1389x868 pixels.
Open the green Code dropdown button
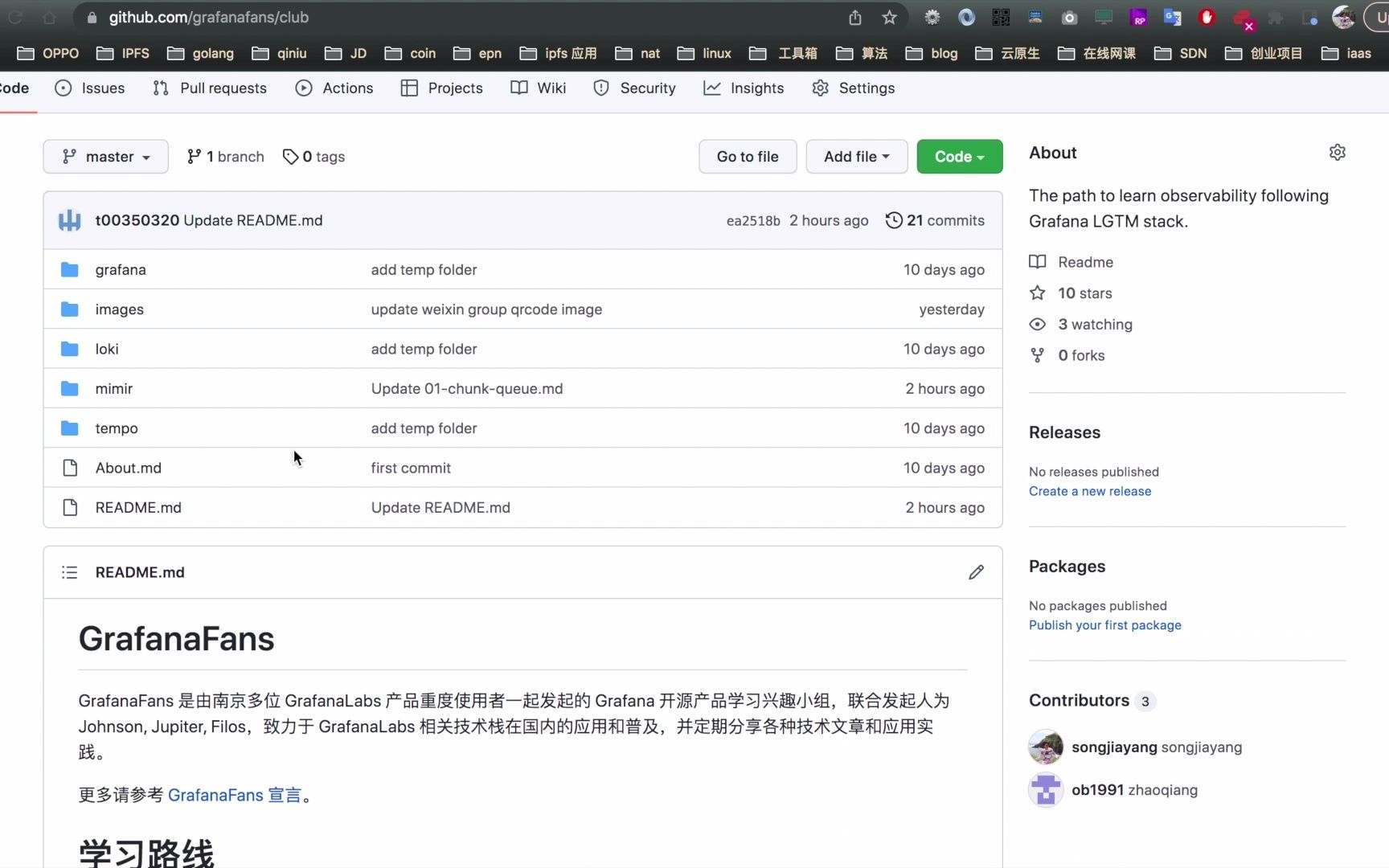pos(960,157)
